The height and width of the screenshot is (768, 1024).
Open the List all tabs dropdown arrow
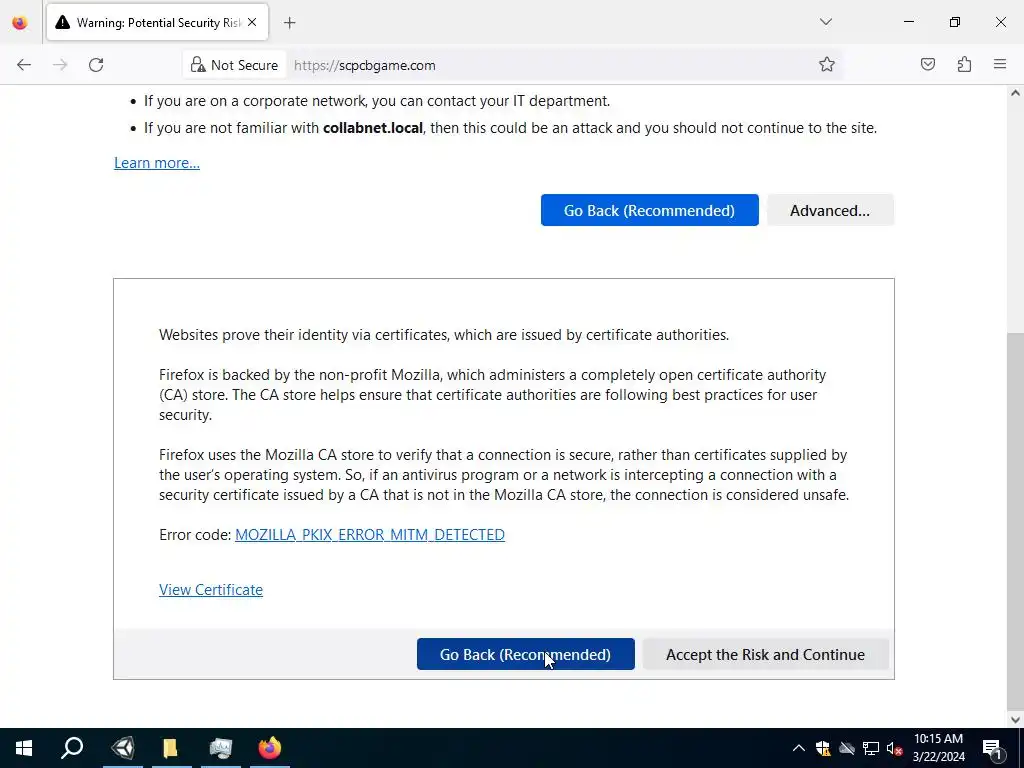[826, 22]
